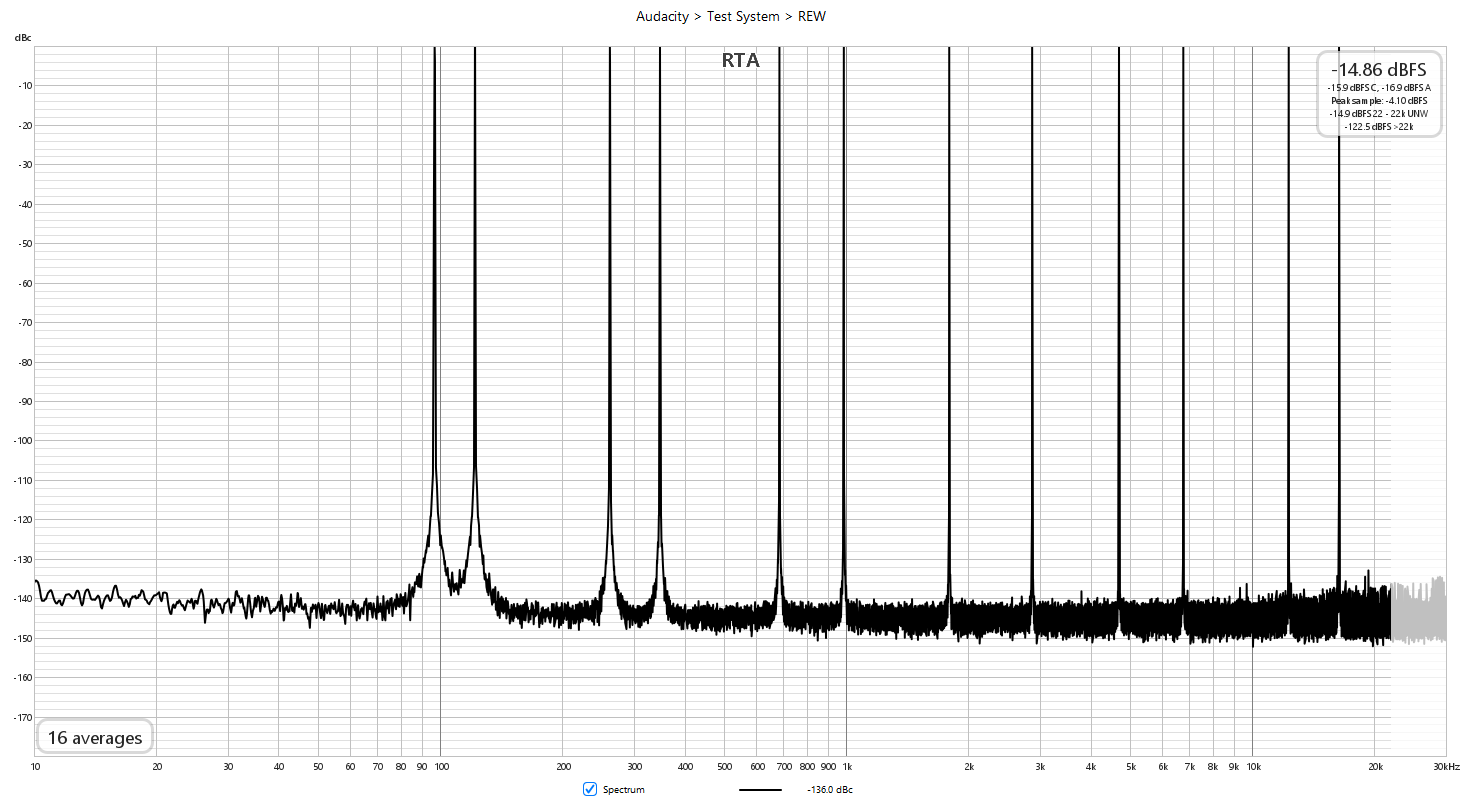Click the black Spectrum trace line sample
The image size is (1463, 800).
point(760,790)
